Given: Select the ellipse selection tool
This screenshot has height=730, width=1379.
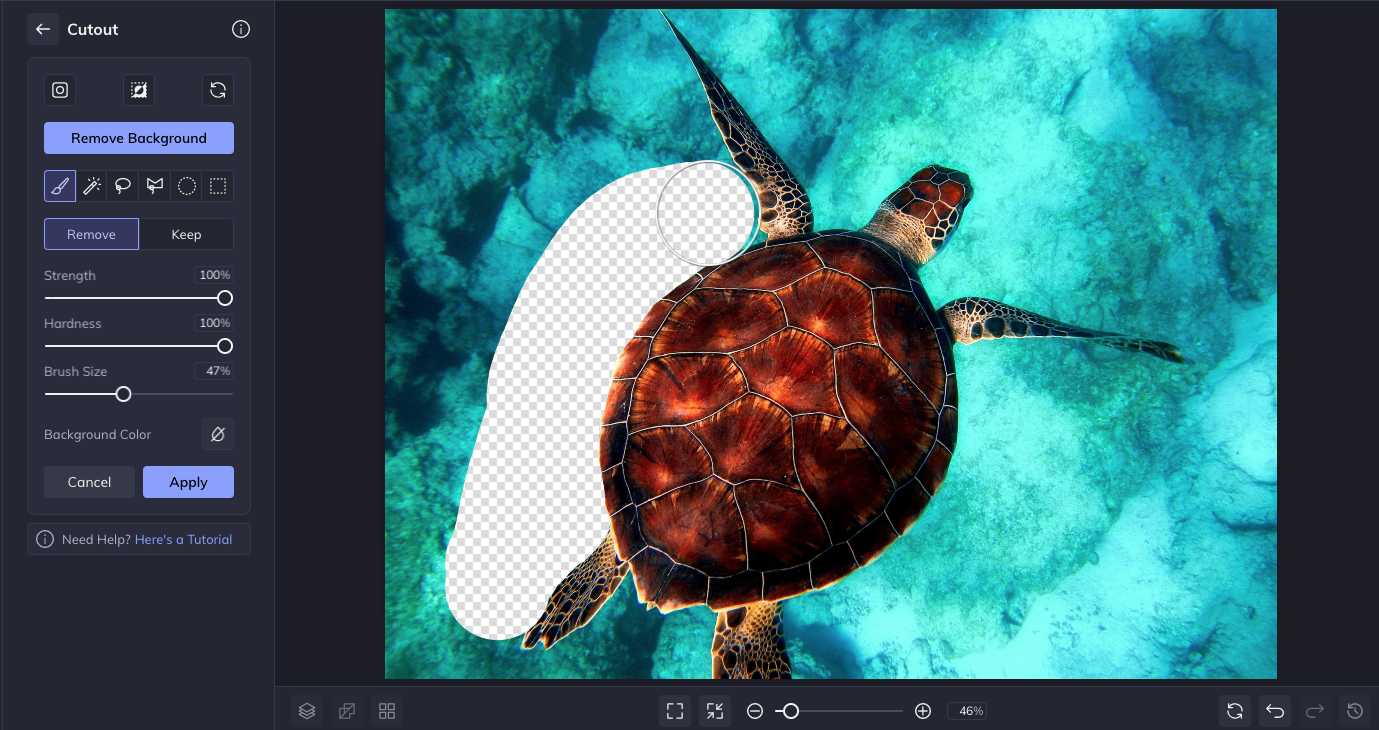Looking at the screenshot, I should (186, 186).
